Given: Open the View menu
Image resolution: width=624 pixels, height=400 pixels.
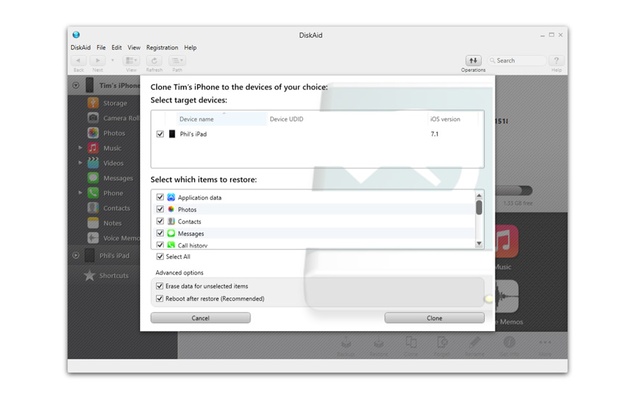Looking at the screenshot, I should click(134, 47).
